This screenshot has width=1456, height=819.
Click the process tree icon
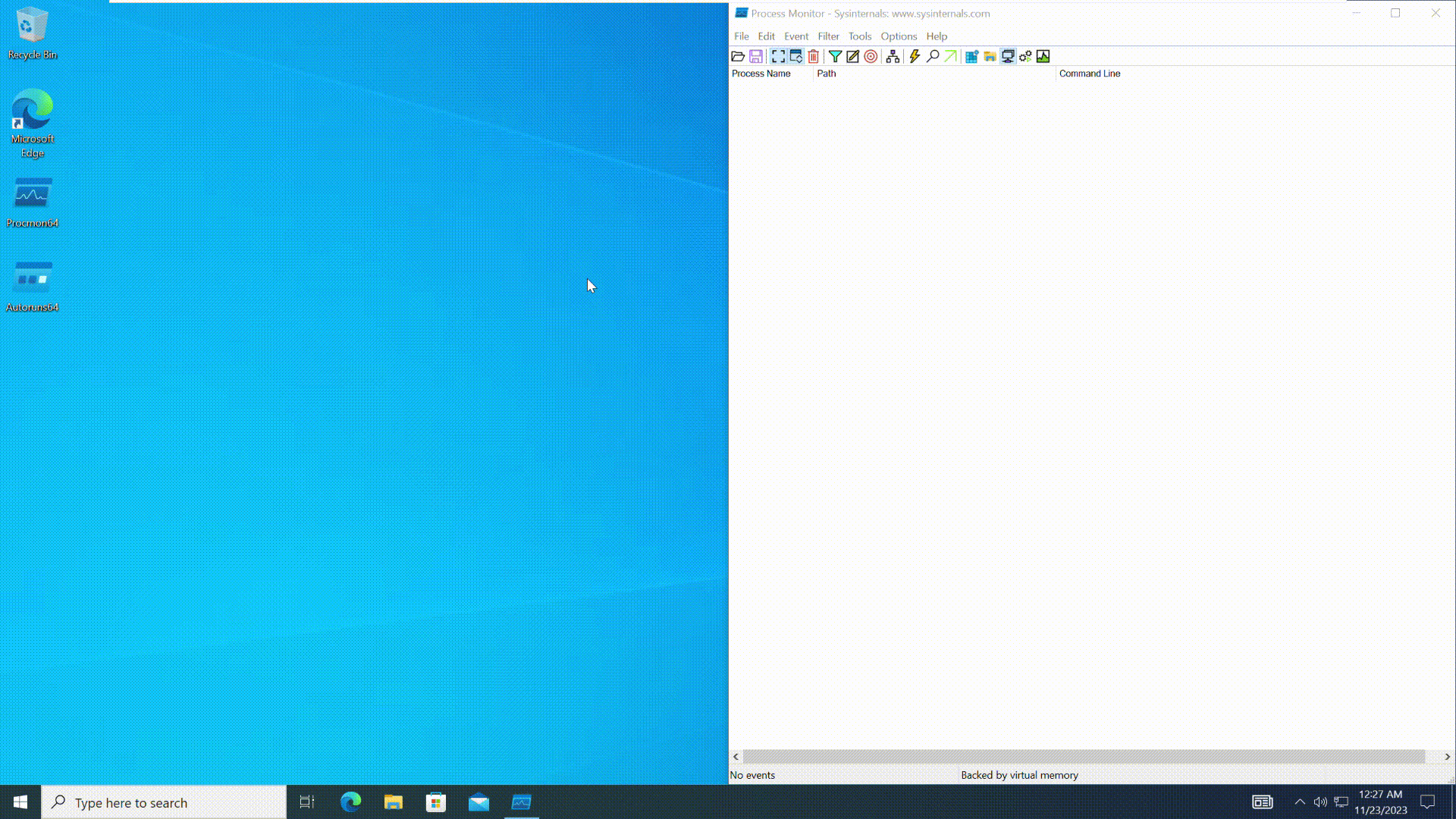click(x=893, y=55)
